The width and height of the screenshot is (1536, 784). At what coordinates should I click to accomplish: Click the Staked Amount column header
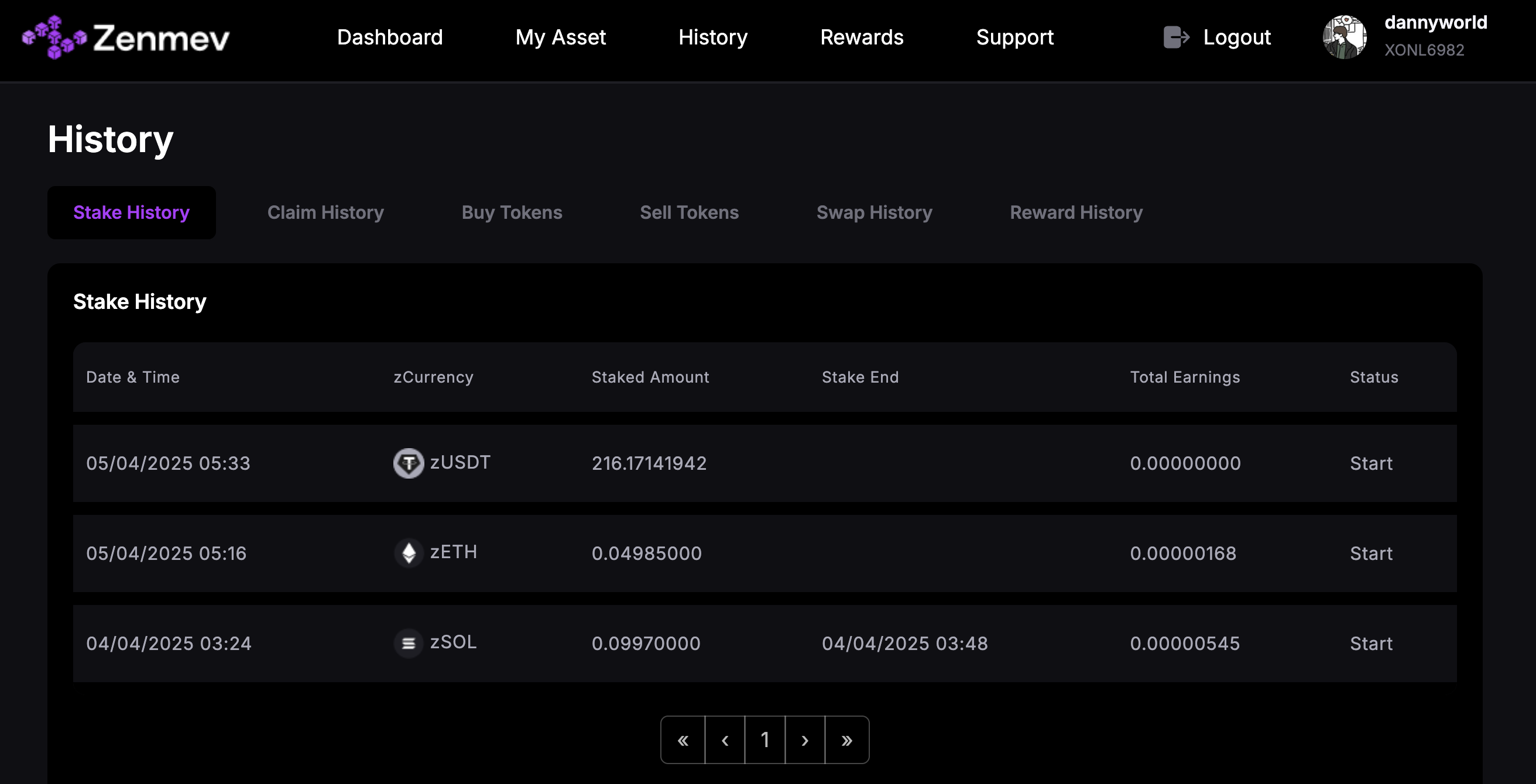tap(650, 377)
